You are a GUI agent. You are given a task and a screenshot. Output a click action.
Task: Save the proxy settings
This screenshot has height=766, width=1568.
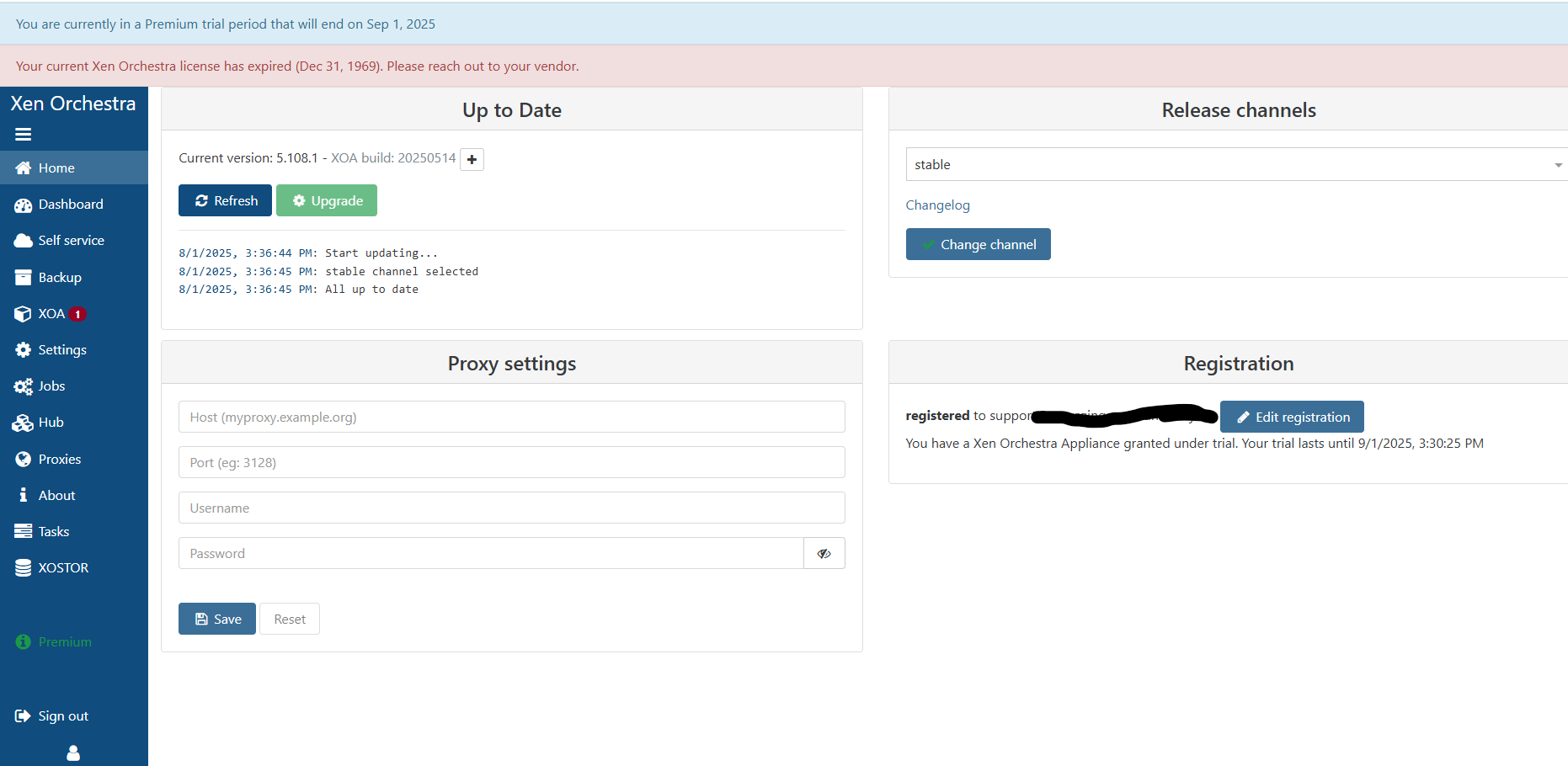coord(217,619)
